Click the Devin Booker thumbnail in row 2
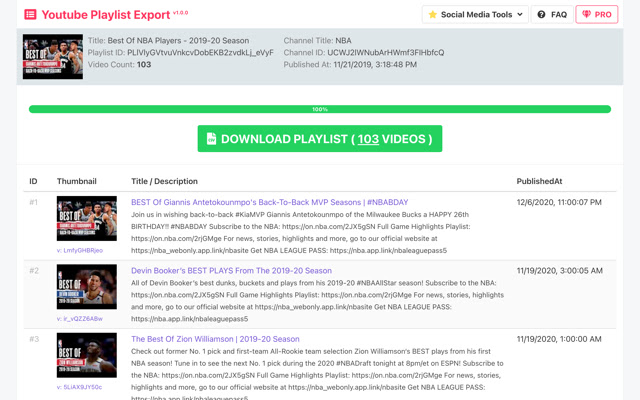Viewport: 640px width, 400px height. point(87,287)
